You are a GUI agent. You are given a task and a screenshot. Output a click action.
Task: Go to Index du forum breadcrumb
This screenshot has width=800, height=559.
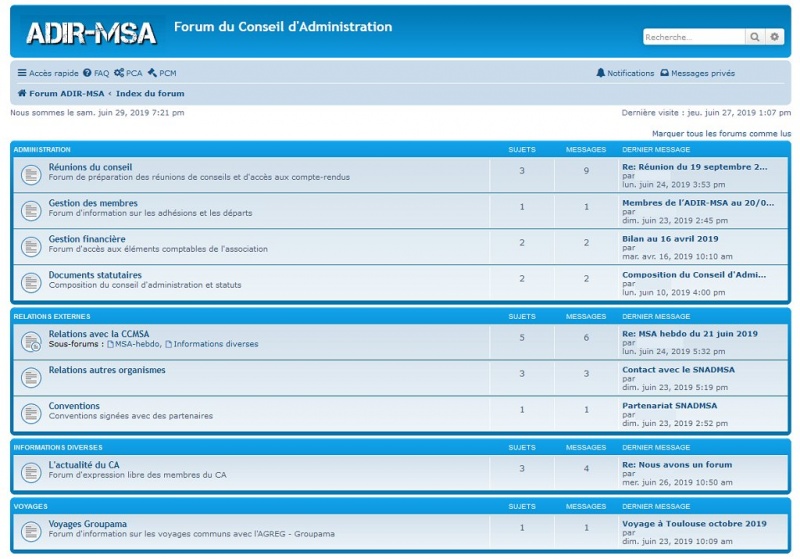[150, 93]
